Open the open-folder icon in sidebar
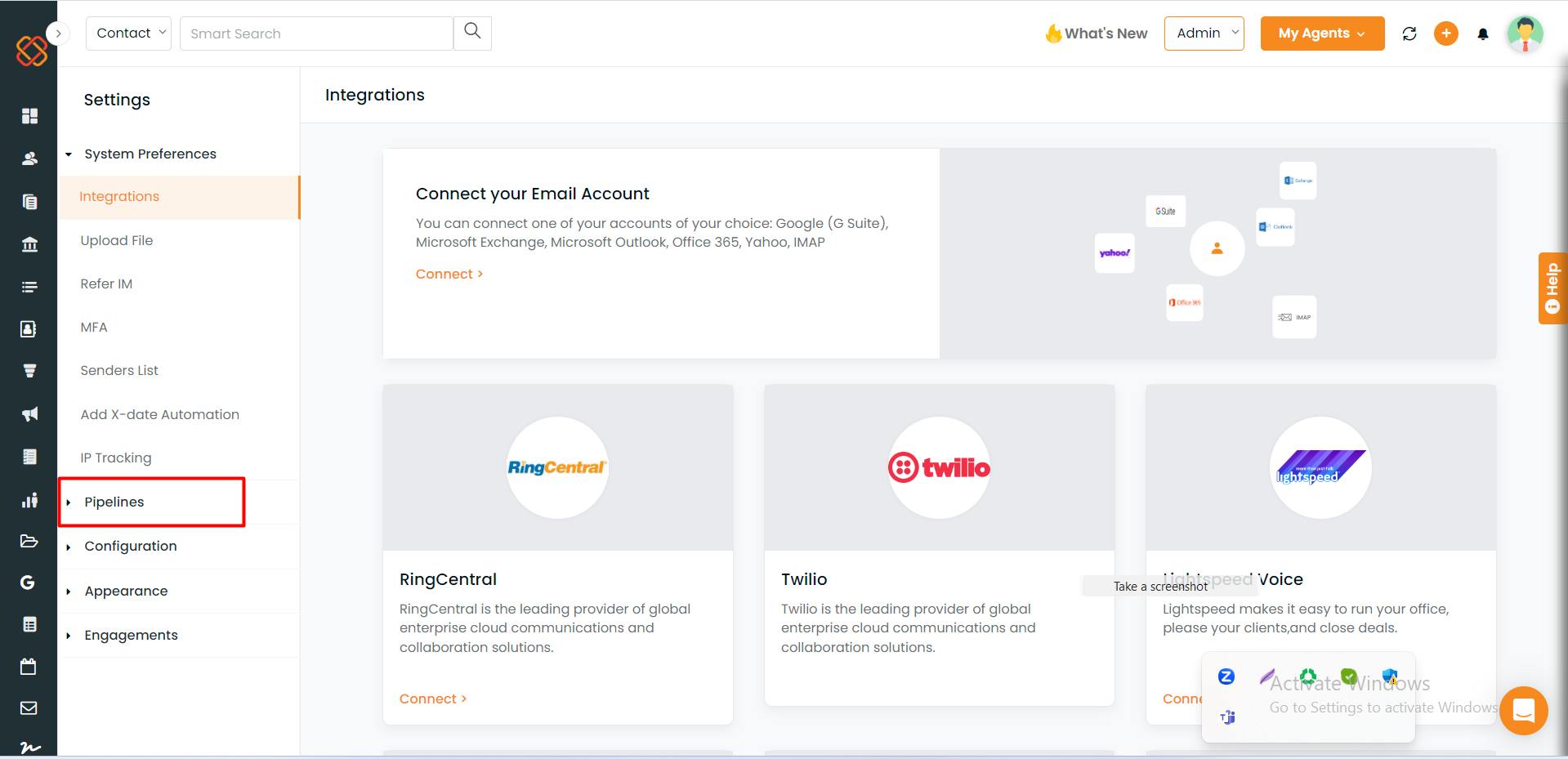 [x=29, y=541]
